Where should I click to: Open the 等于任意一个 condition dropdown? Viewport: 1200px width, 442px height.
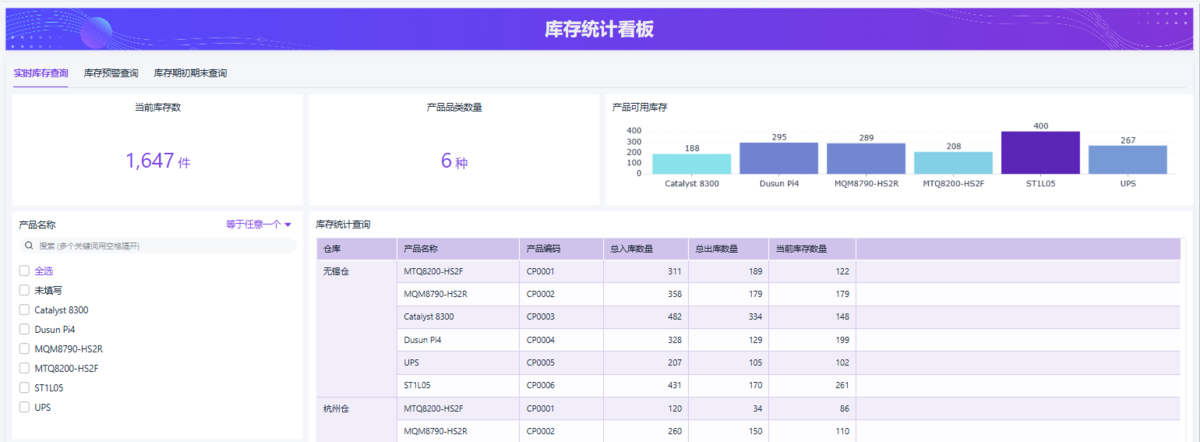pyautogui.click(x=259, y=225)
